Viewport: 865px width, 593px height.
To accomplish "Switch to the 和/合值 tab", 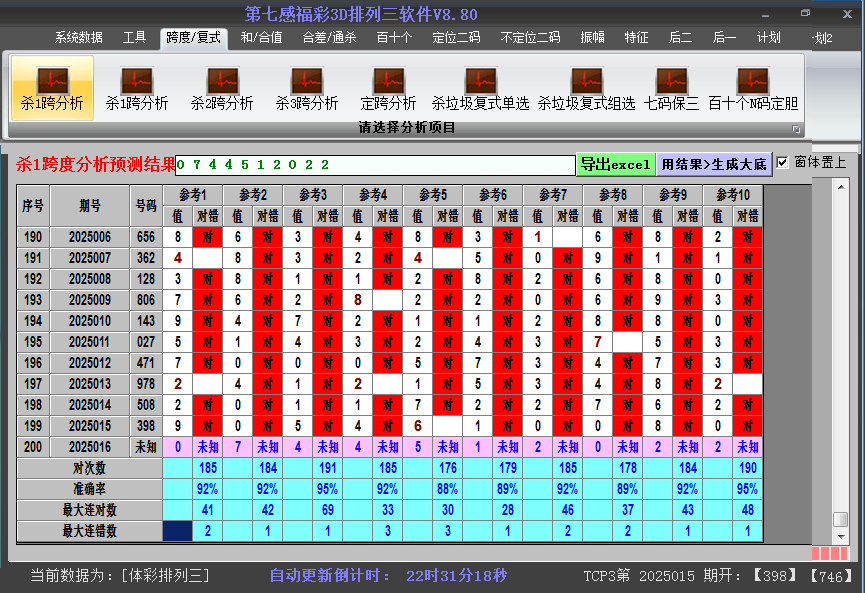I will tap(261, 38).
